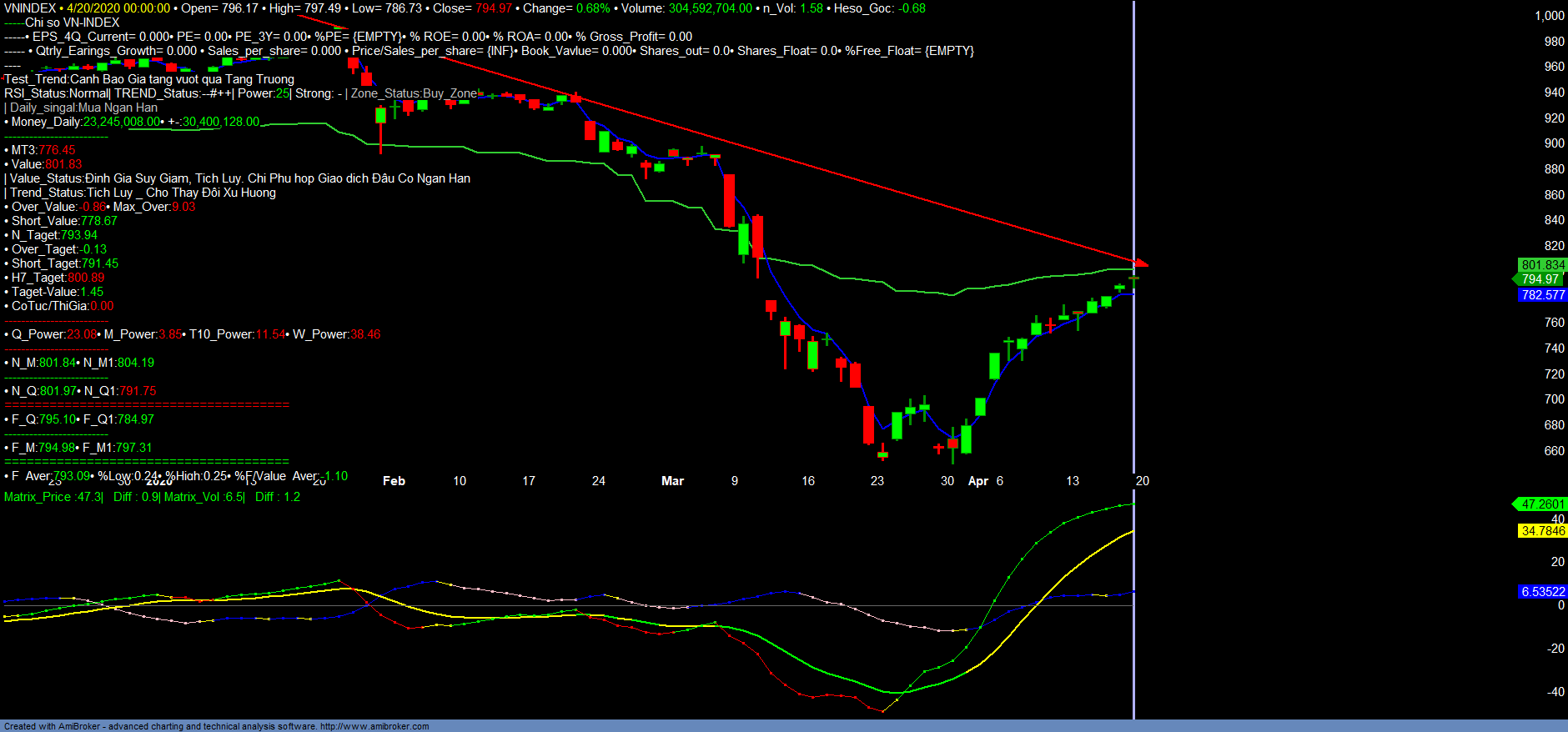Click the 660 price axis label
Viewport: 1568px width, 732px height.
pos(1554,451)
